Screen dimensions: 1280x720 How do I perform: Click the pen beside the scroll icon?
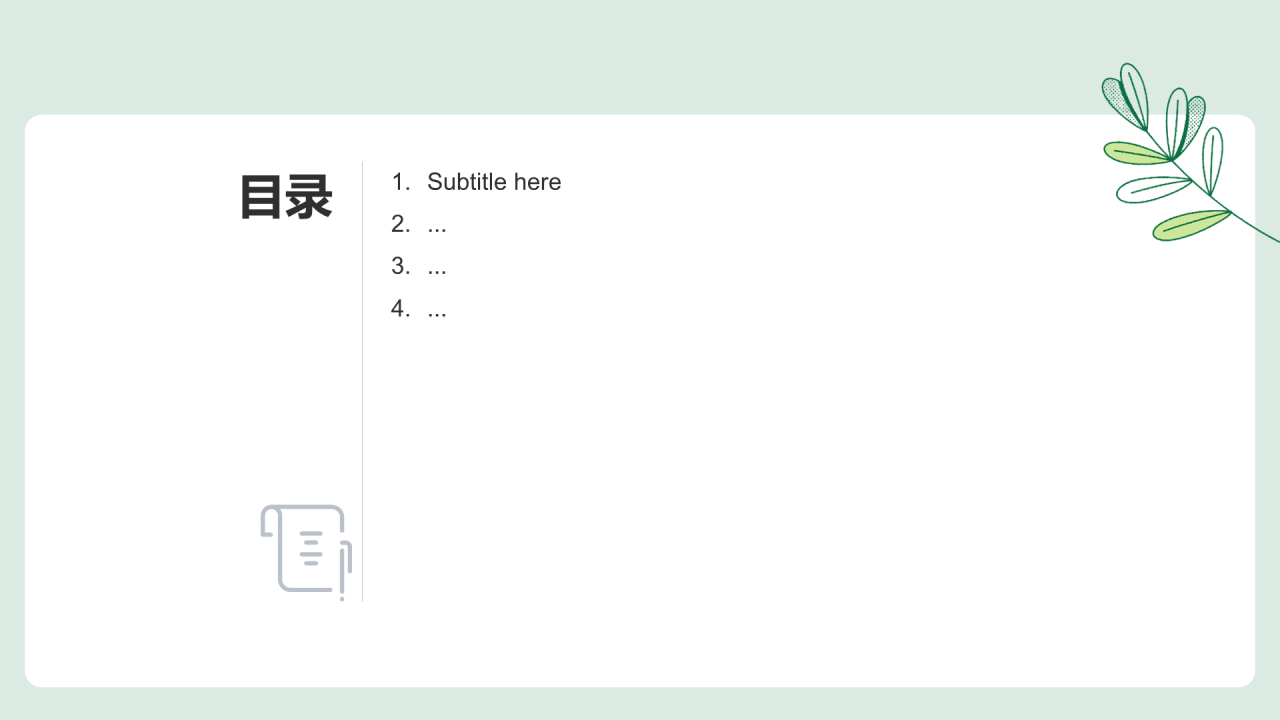(x=343, y=571)
